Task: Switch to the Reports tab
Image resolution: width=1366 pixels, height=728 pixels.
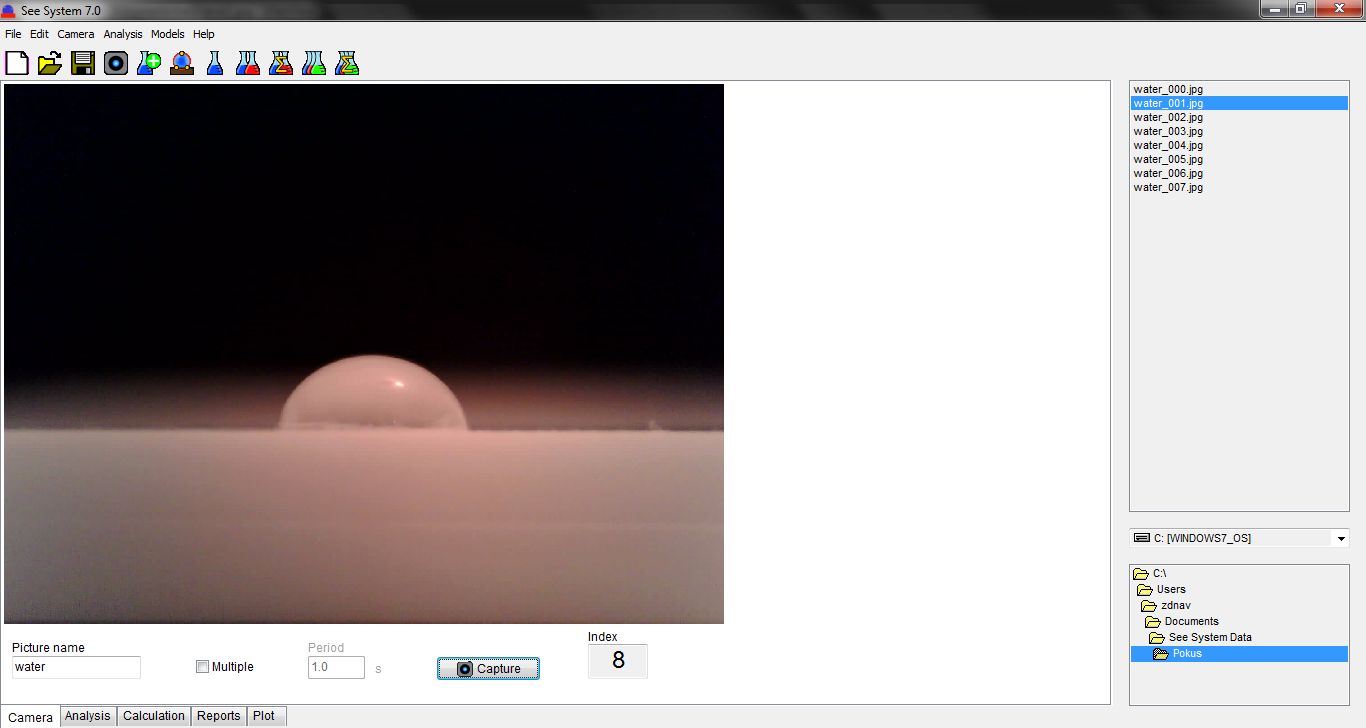Action: pyautogui.click(x=218, y=716)
